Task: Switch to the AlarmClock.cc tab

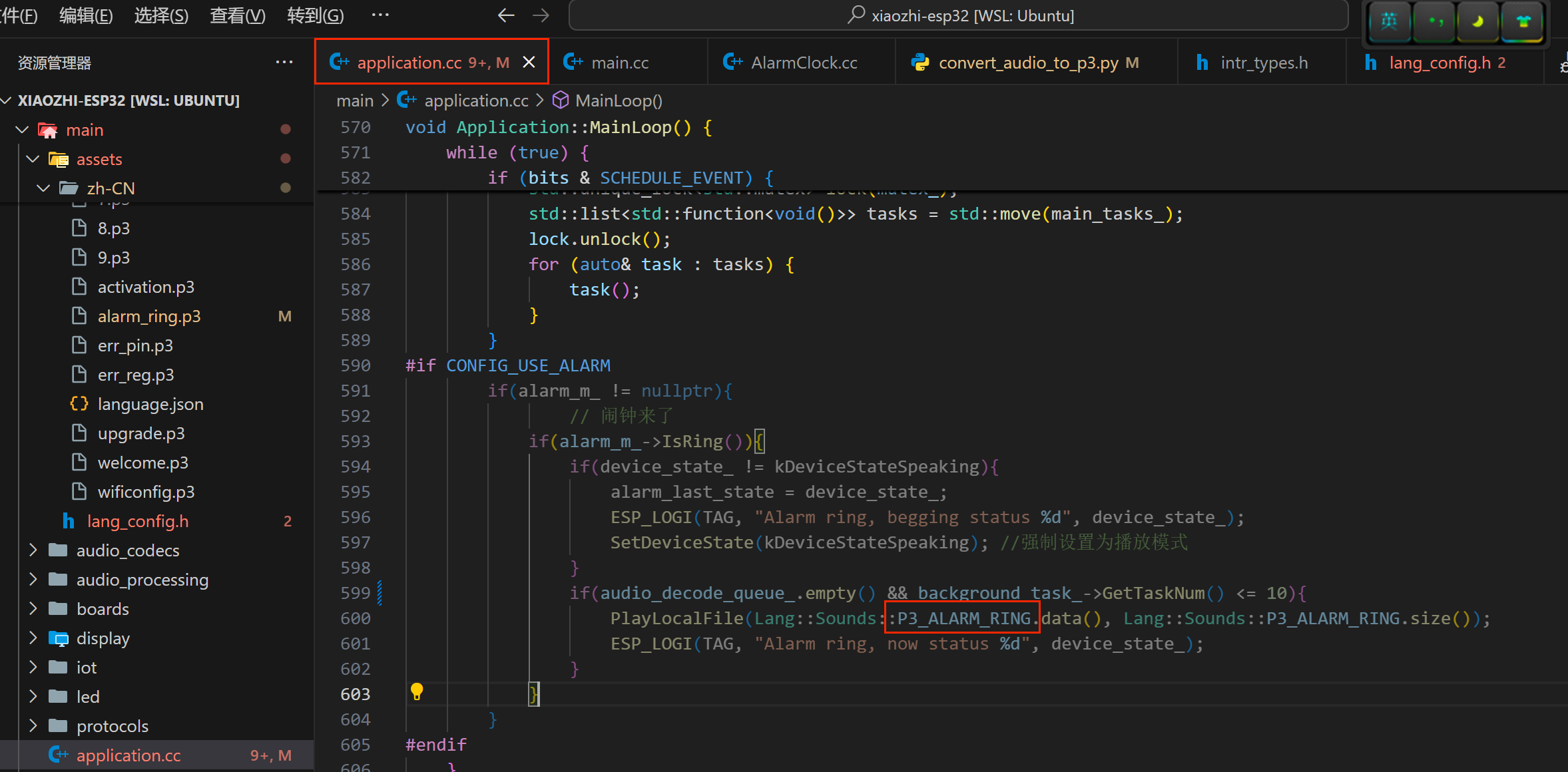Action: 803,63
